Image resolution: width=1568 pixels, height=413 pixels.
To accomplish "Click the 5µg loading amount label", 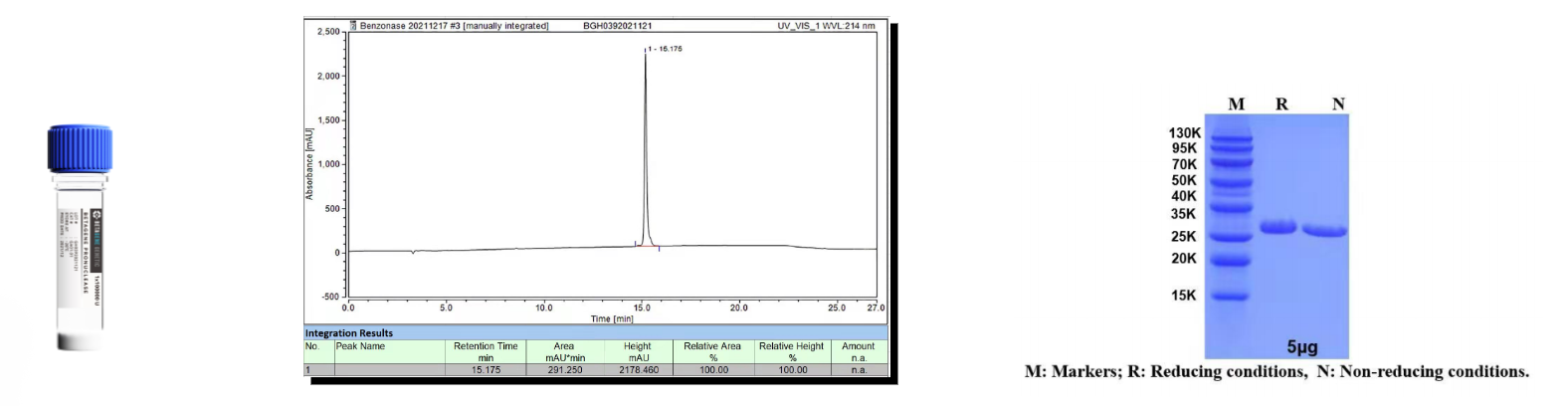I will pyautogui.click(x=1301, y=346).
